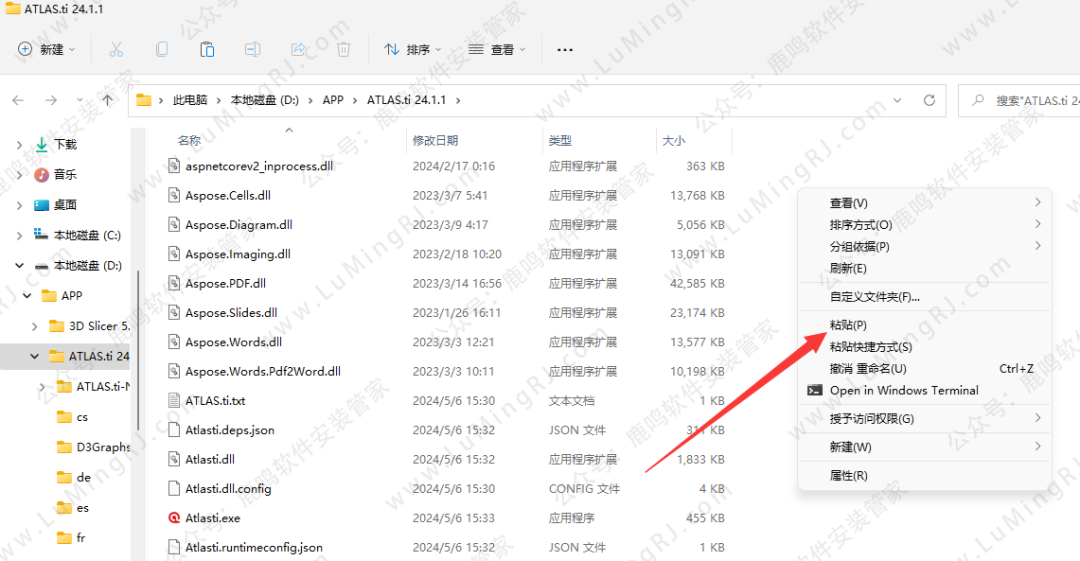Click the Share icon in toolbar
The width and height of the screenshot is (1080, 561).
tap(298, 50)
